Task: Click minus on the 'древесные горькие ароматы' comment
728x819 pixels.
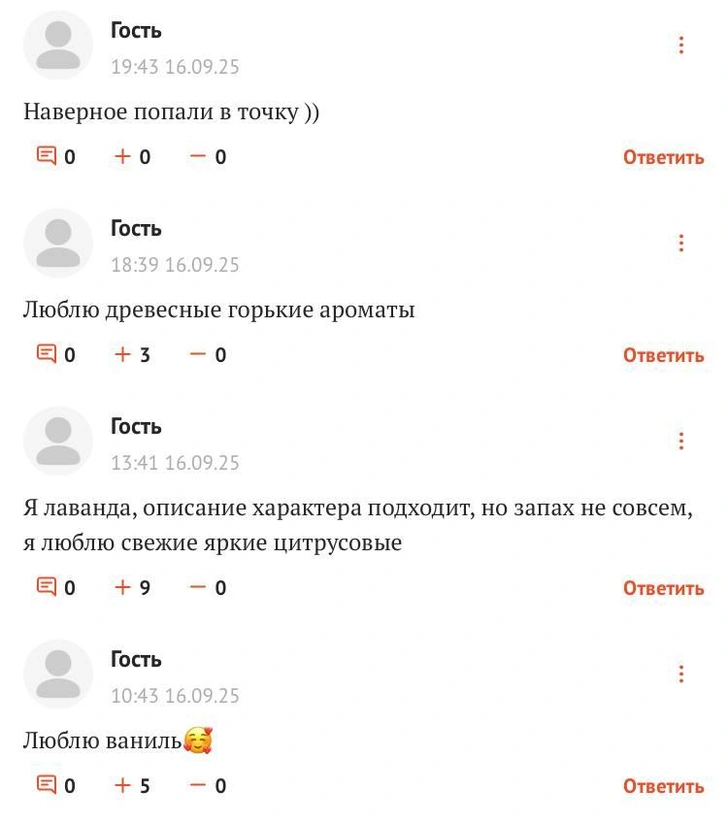Action: [198, 355]
